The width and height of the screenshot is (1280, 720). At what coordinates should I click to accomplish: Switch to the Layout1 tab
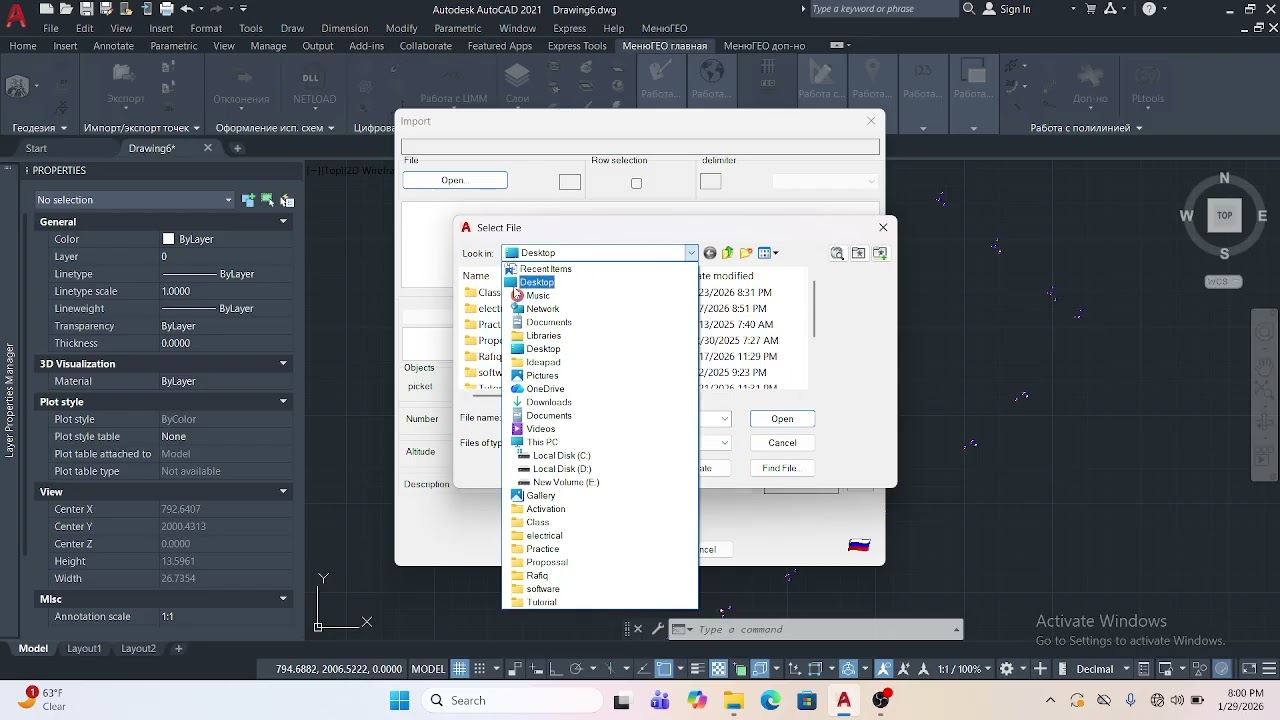pos(84,648)
